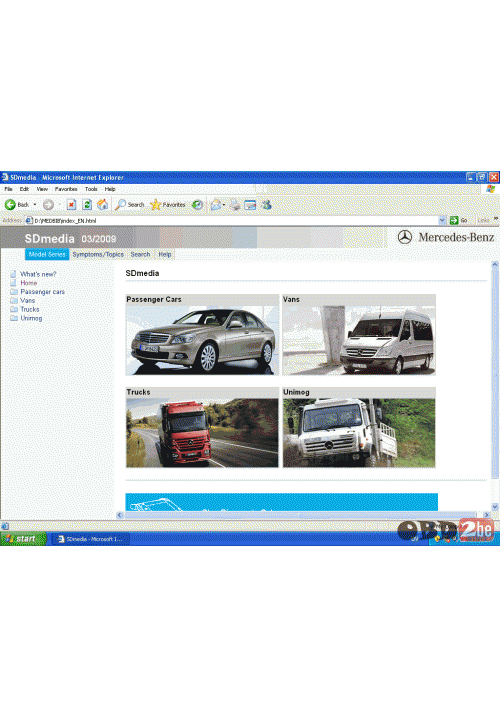Click the page icon beside What's new?
Viewport: 500px width, 717px height.
13,274
